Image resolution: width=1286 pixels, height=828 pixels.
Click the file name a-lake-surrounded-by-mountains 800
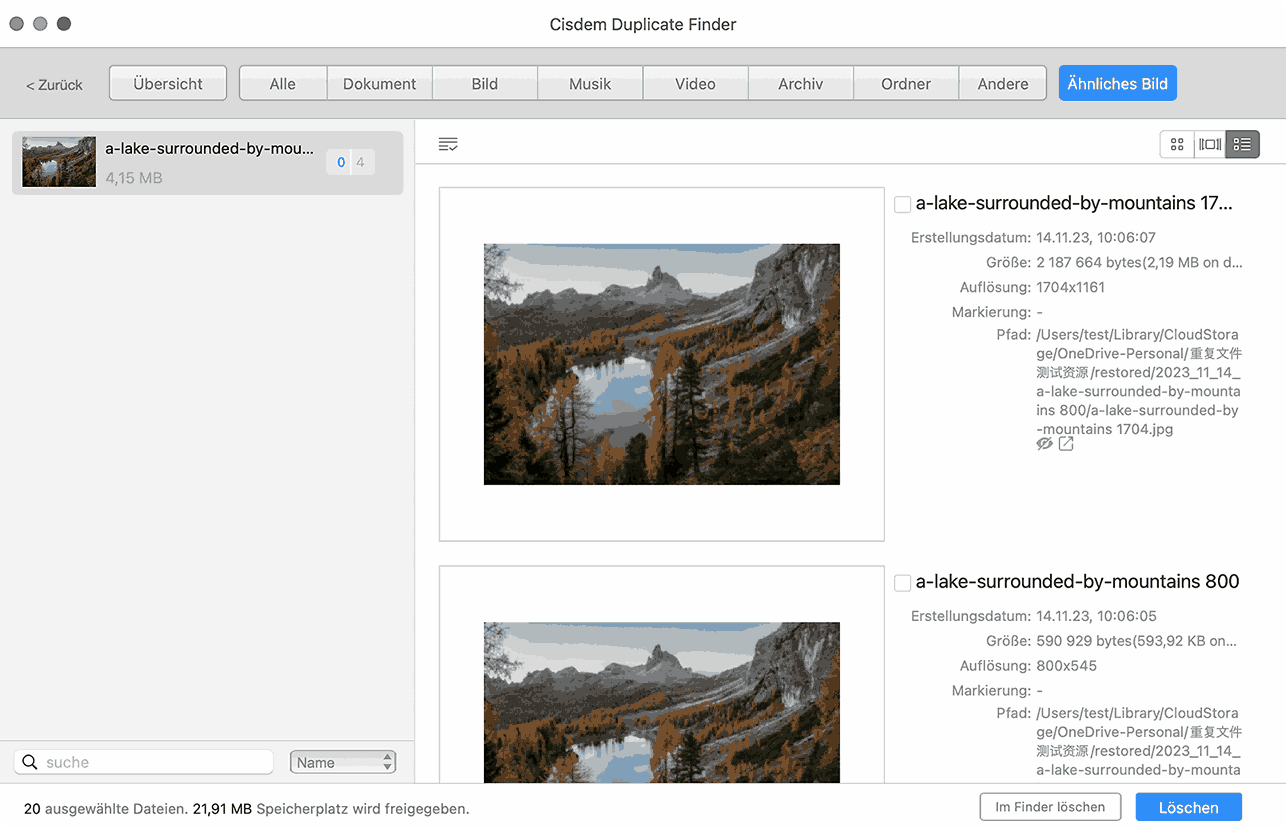[1077, 581]
